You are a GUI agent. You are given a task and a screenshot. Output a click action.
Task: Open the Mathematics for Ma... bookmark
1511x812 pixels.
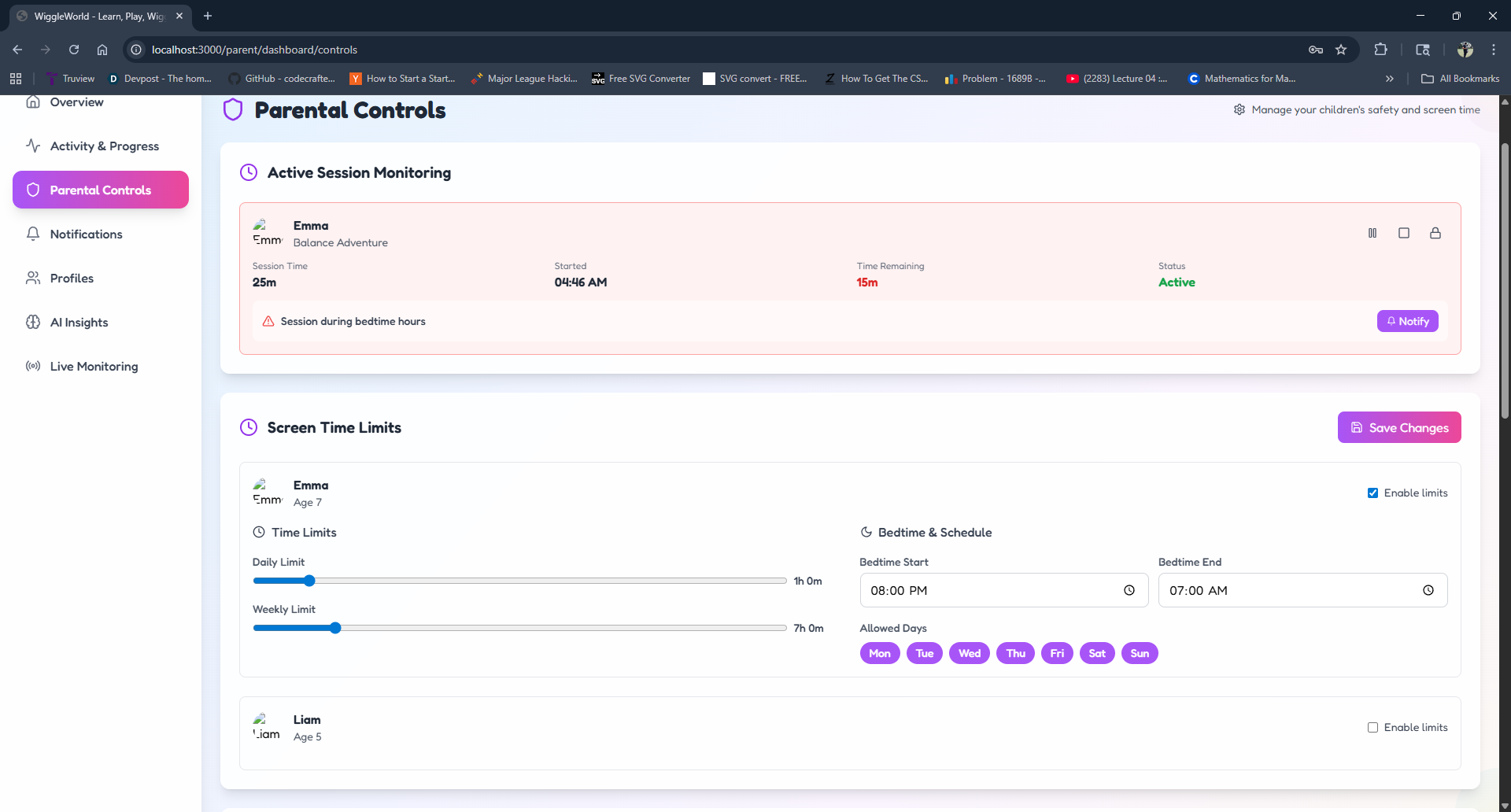tap(1242, 79)
